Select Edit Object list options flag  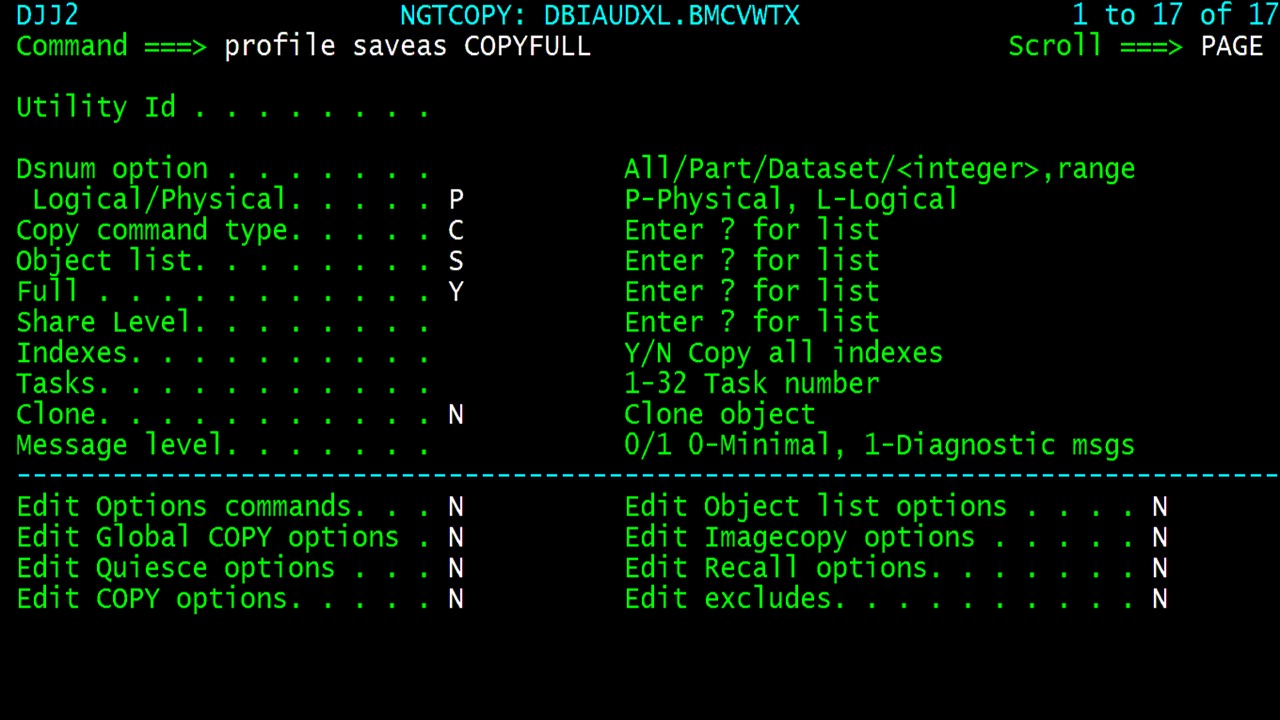(x=1160, y=507)
